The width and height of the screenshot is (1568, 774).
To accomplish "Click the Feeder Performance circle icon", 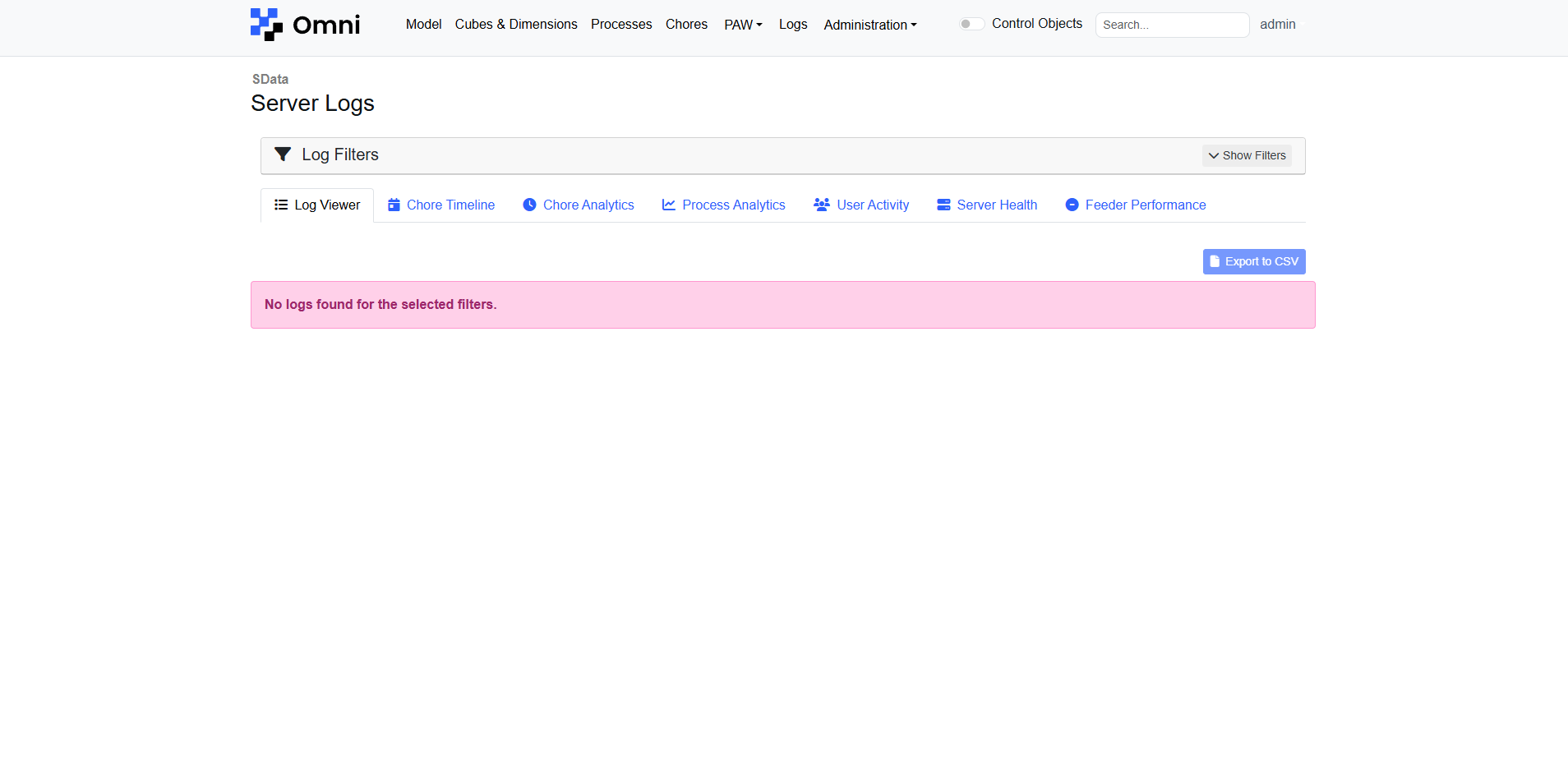I will pos(1072,205).
